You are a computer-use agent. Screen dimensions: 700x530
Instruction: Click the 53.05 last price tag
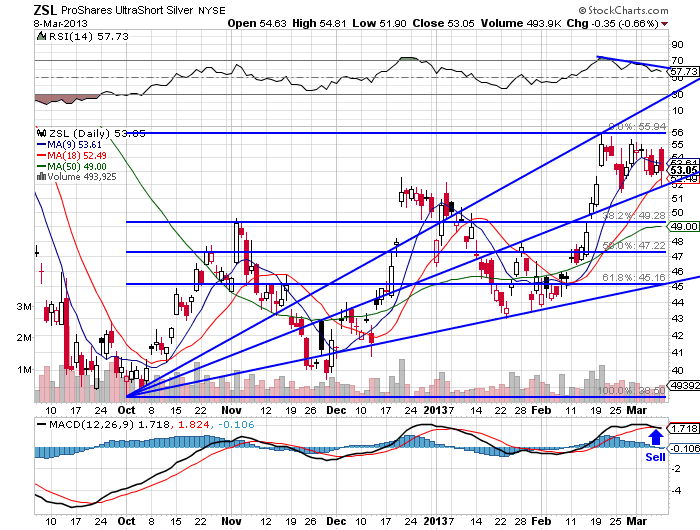click(x=684, y=171)
